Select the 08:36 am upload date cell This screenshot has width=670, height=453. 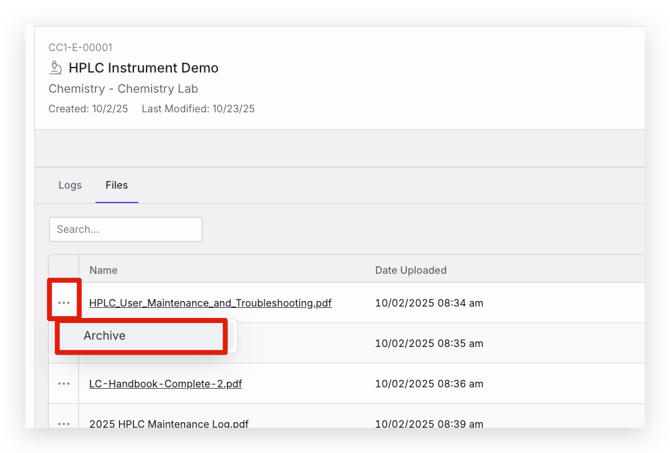click(x=429, y=383)
